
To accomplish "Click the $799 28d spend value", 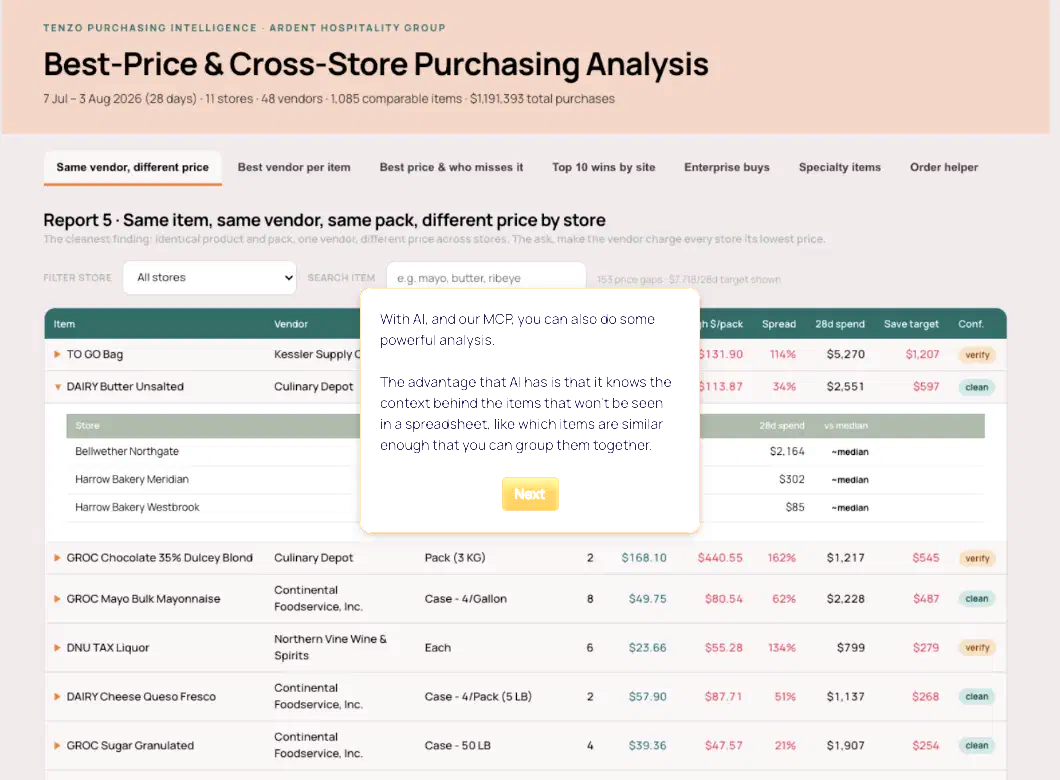I will pos(850,648).
